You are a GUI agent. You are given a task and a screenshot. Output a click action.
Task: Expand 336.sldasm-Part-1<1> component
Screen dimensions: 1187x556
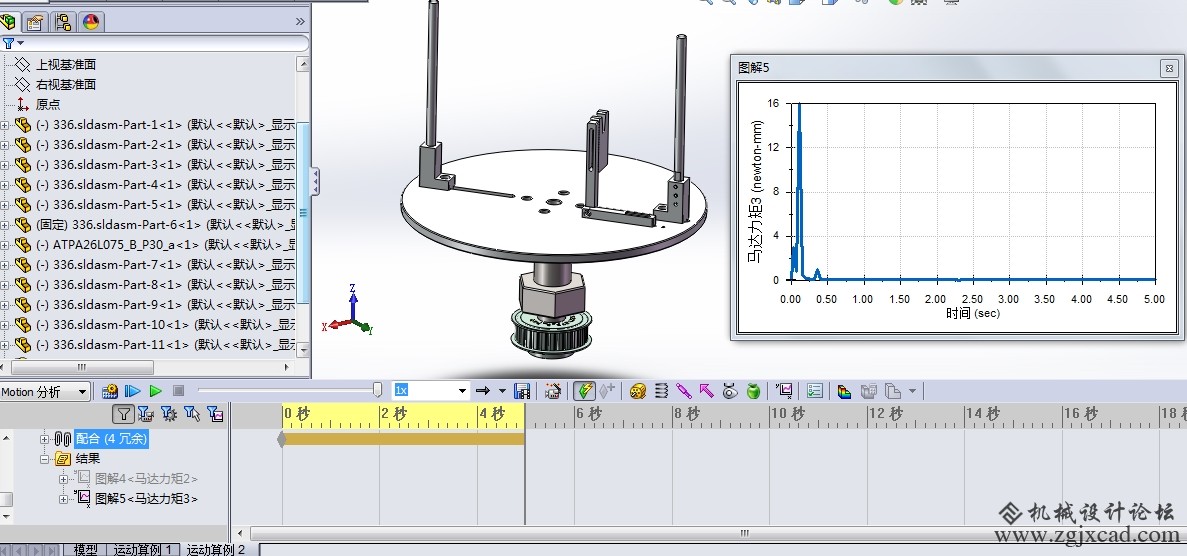point(4,125)
